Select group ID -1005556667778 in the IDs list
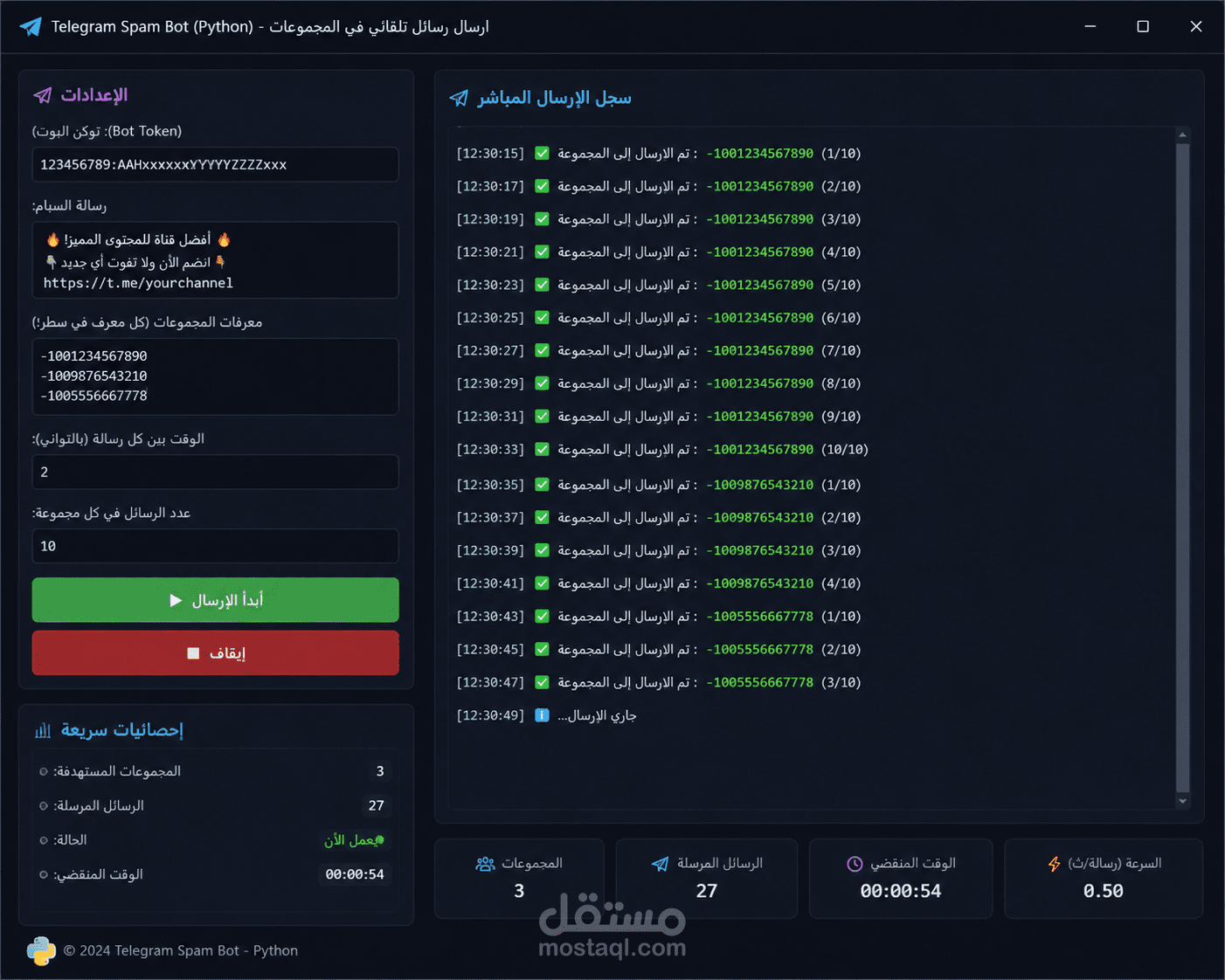Viewport: 1225px width, 980px height. [93, 396]
